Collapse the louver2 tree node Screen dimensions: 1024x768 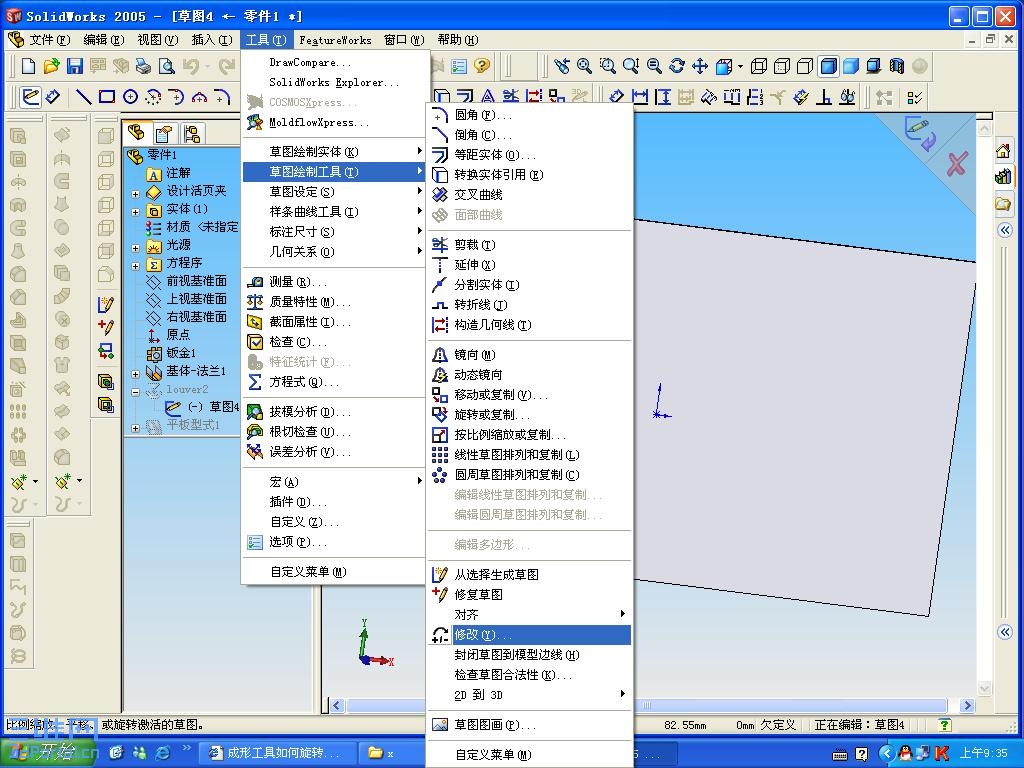135,392
